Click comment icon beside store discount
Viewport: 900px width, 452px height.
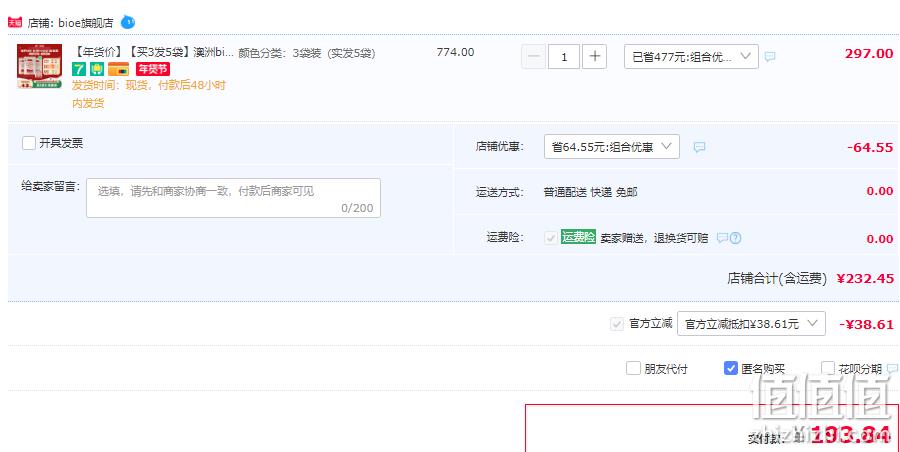[699, 147]
